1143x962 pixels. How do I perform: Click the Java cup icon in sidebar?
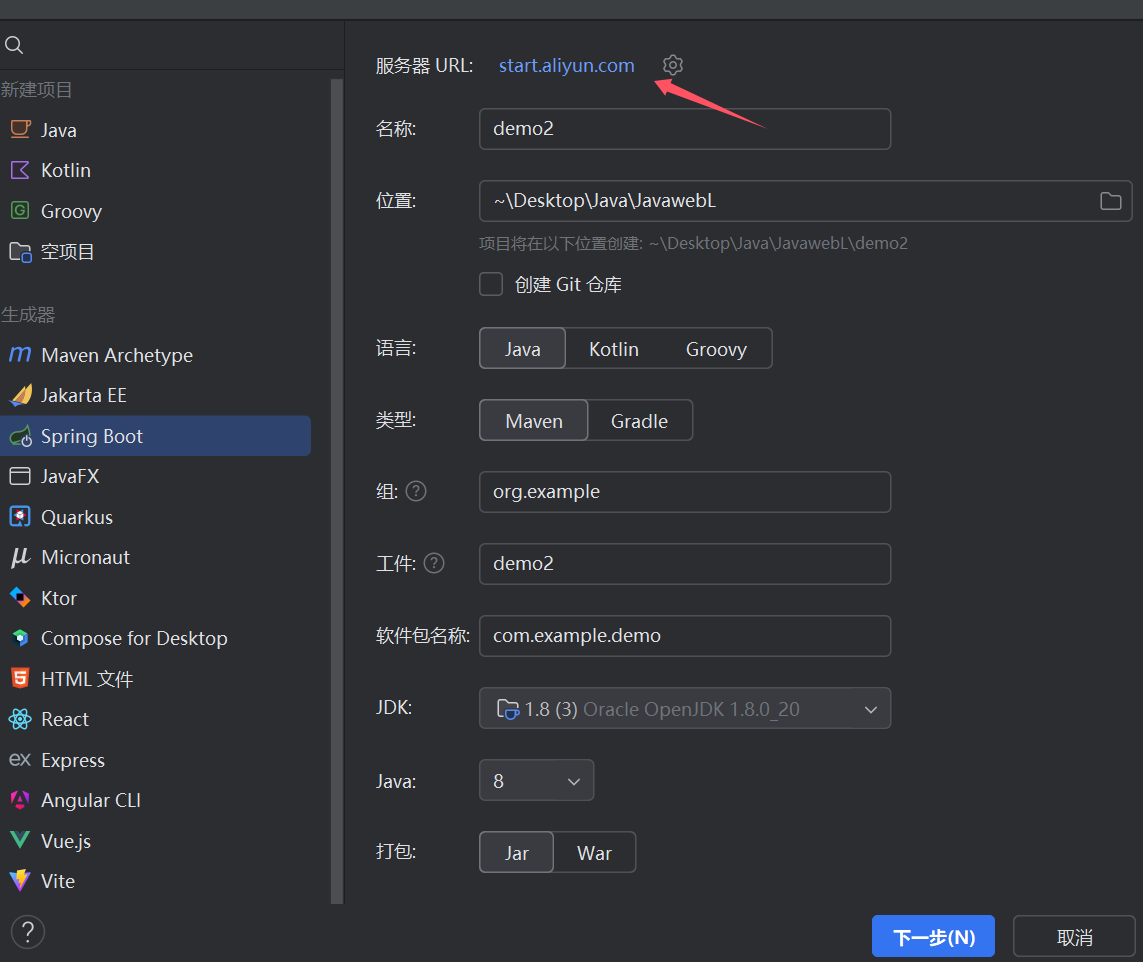click(20, 130)
